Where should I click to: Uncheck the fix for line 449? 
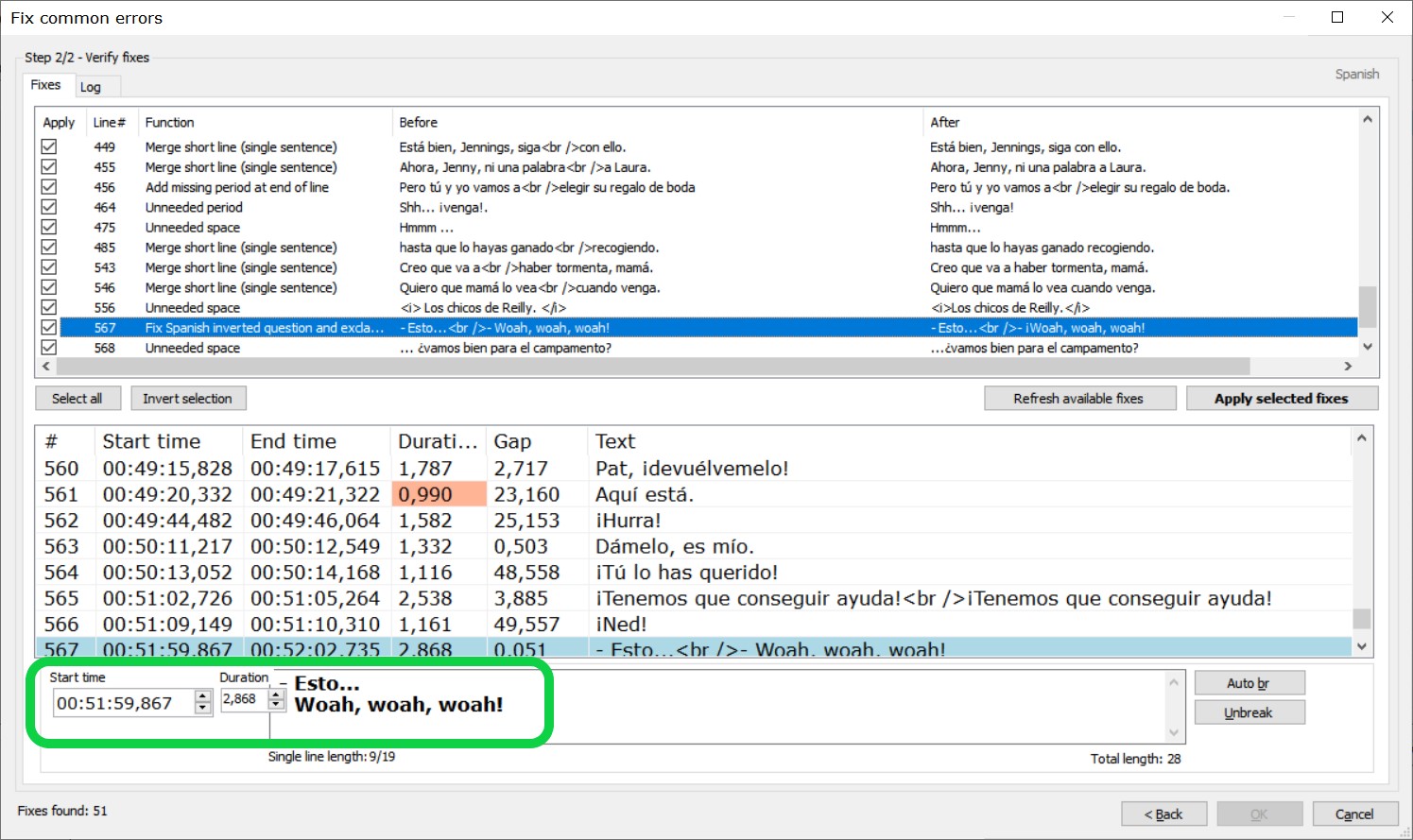click(x=48, y=146)
